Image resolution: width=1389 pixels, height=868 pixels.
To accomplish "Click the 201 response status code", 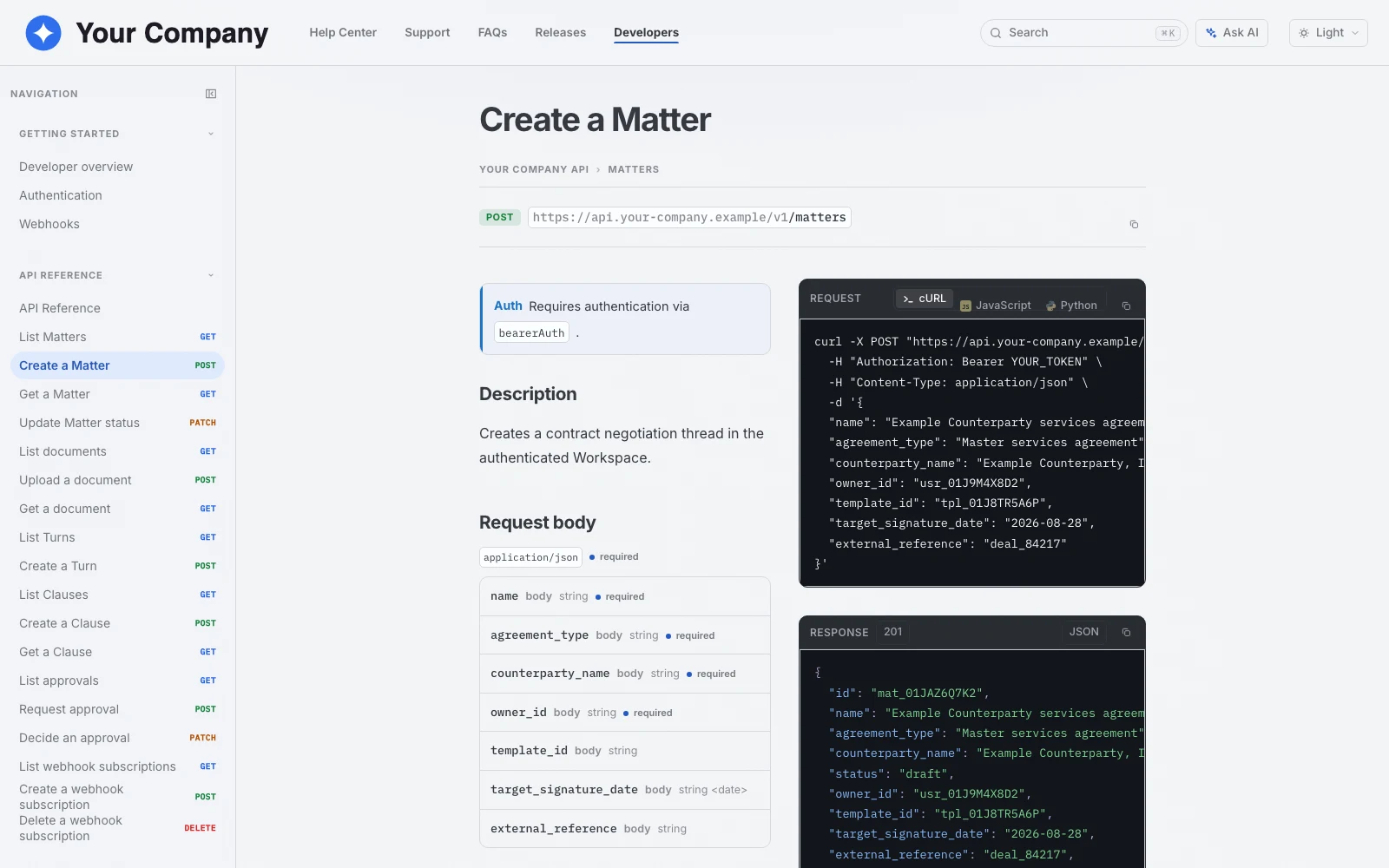I will pyautogui.click(x=892, y=632).
